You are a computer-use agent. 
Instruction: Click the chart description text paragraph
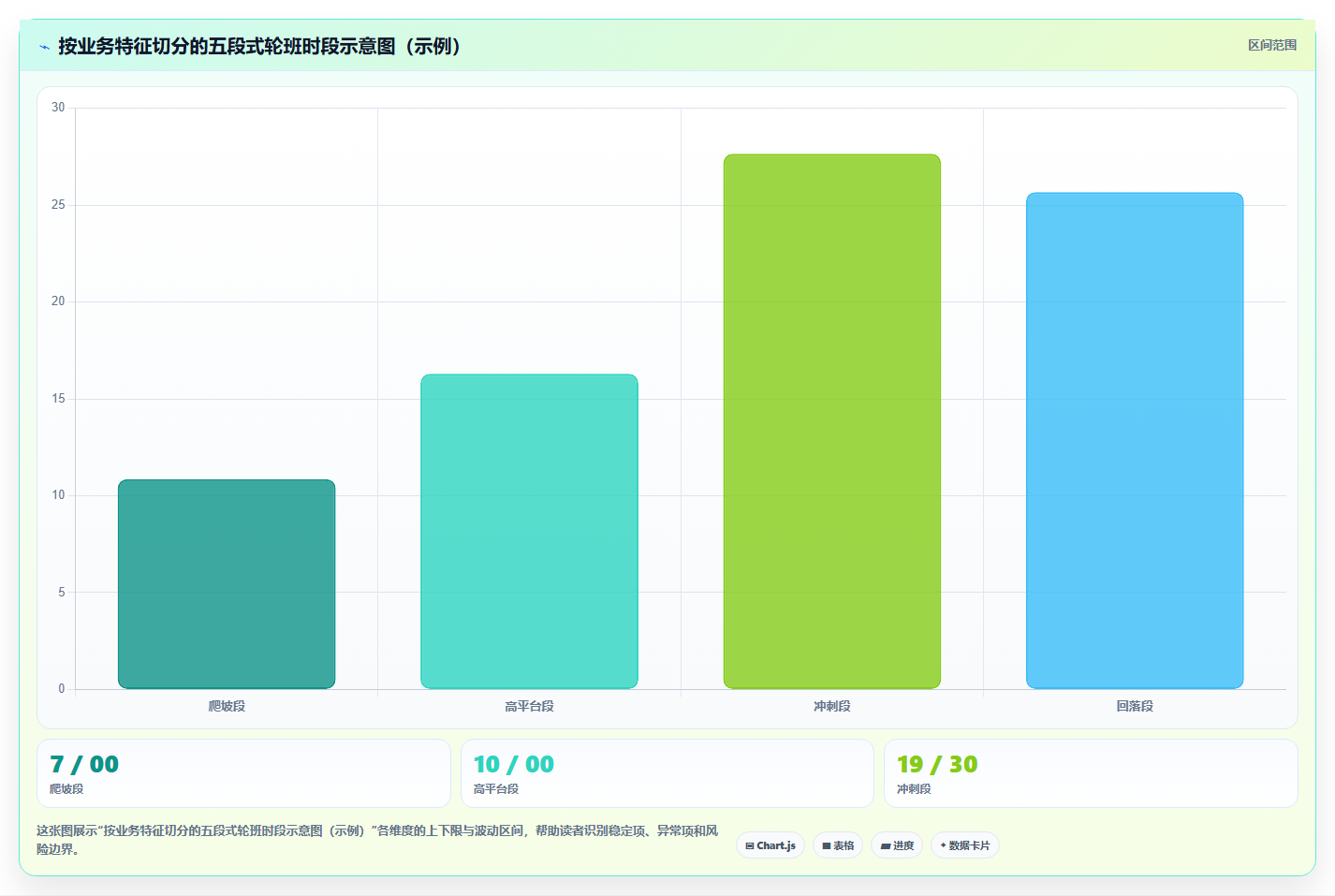point(377,840)
